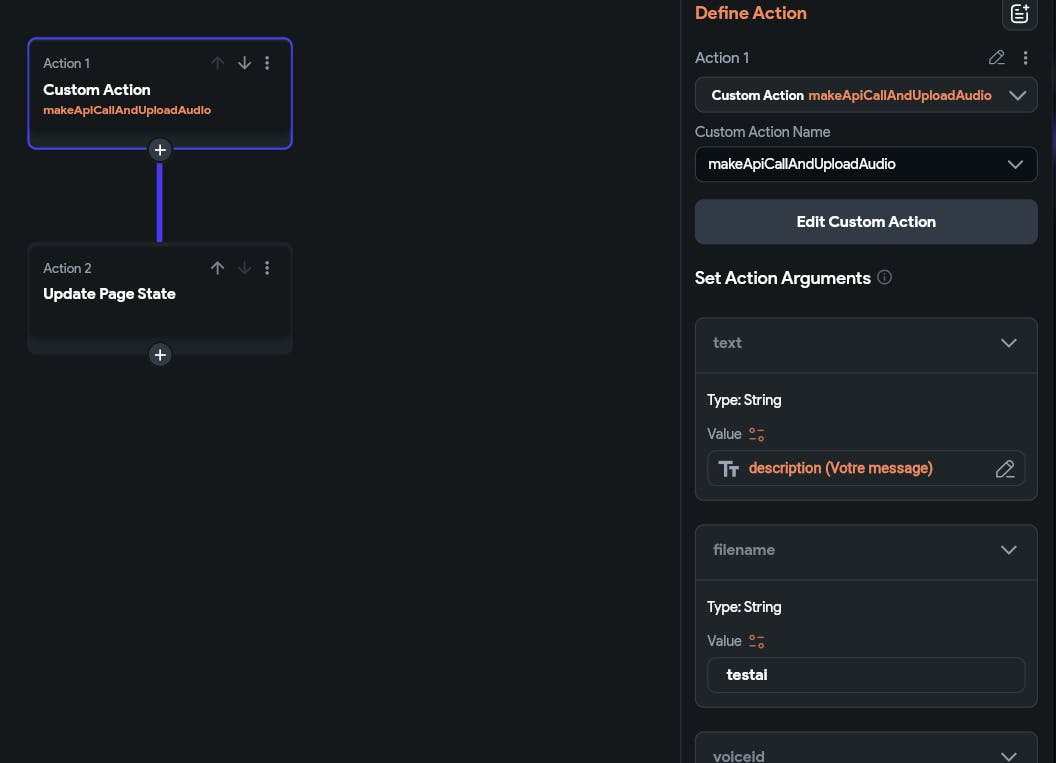Show Set Action Arguments info tooltip
Screen dimensions: 1056x763
(884, 278)
